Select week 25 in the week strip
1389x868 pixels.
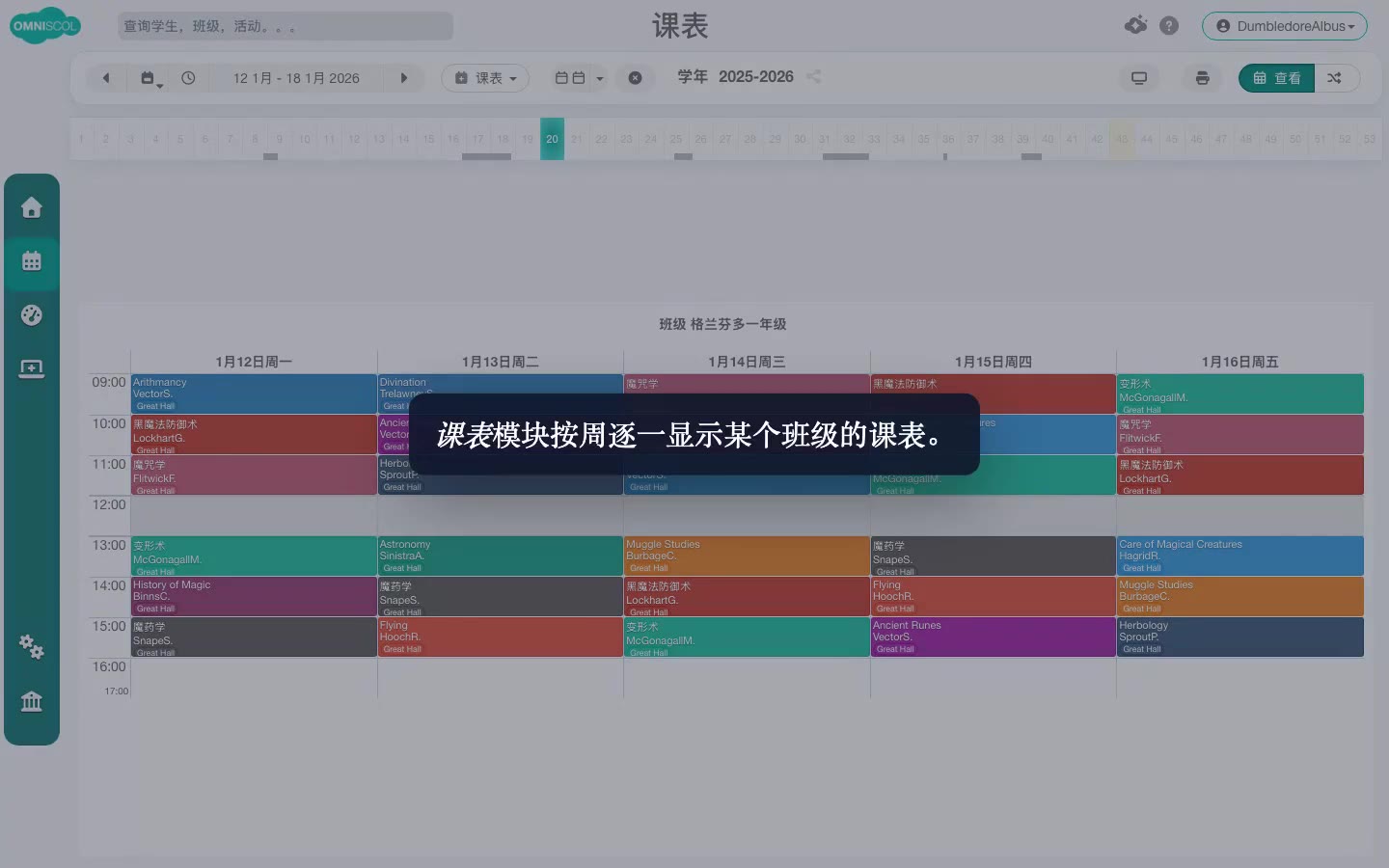[x=675, y=139]
